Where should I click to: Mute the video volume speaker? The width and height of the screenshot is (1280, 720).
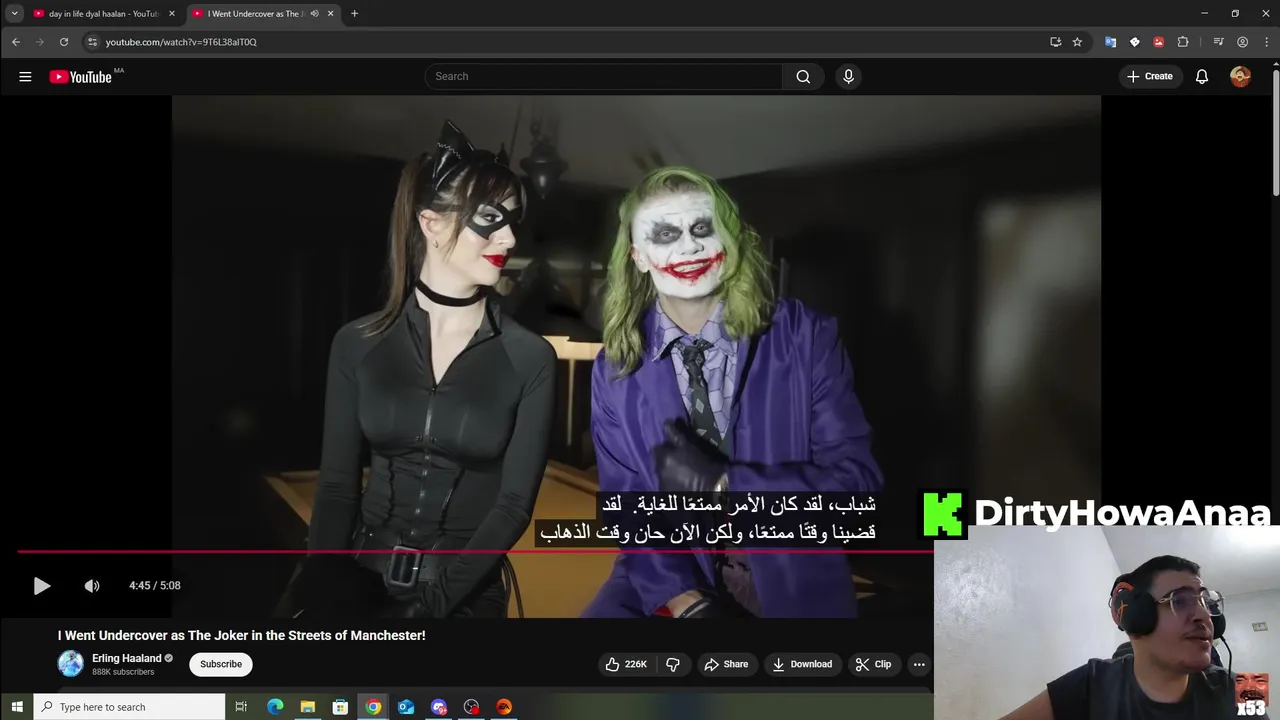click(92, 586)
